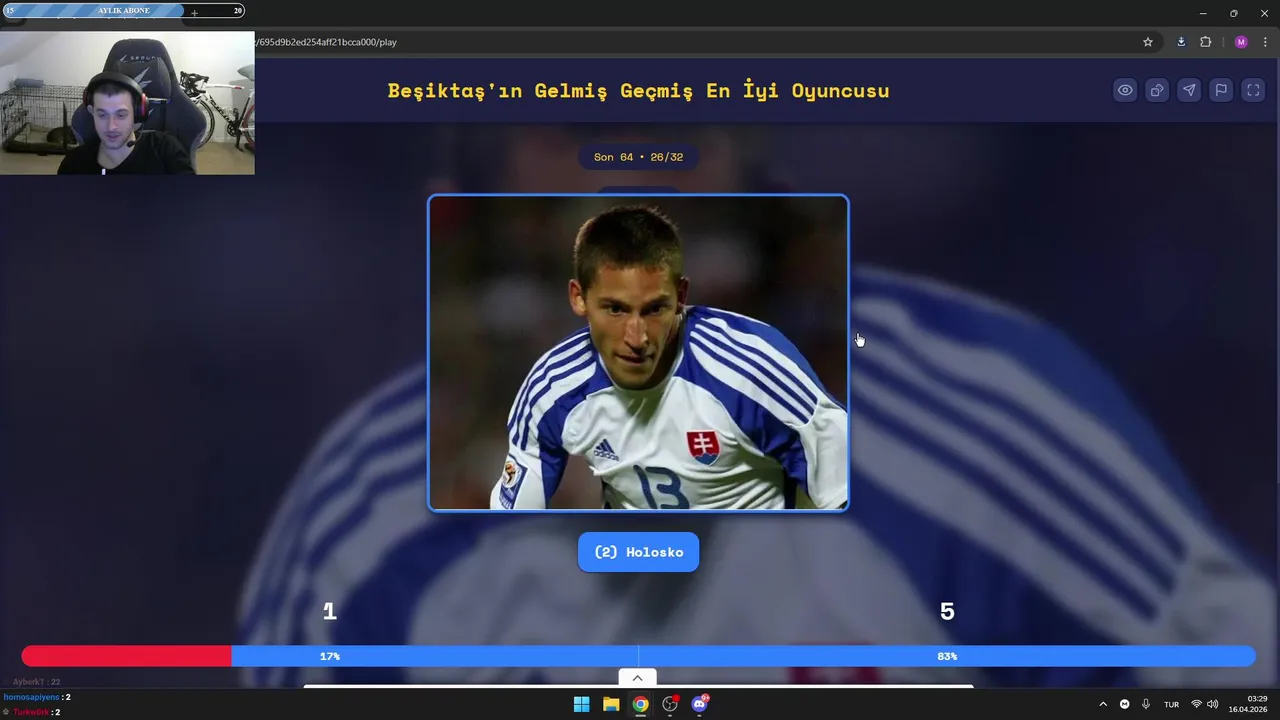Screen dimensions: 1280x720
Task: Select the (2) Holosko button
Action: click(638, 552)
